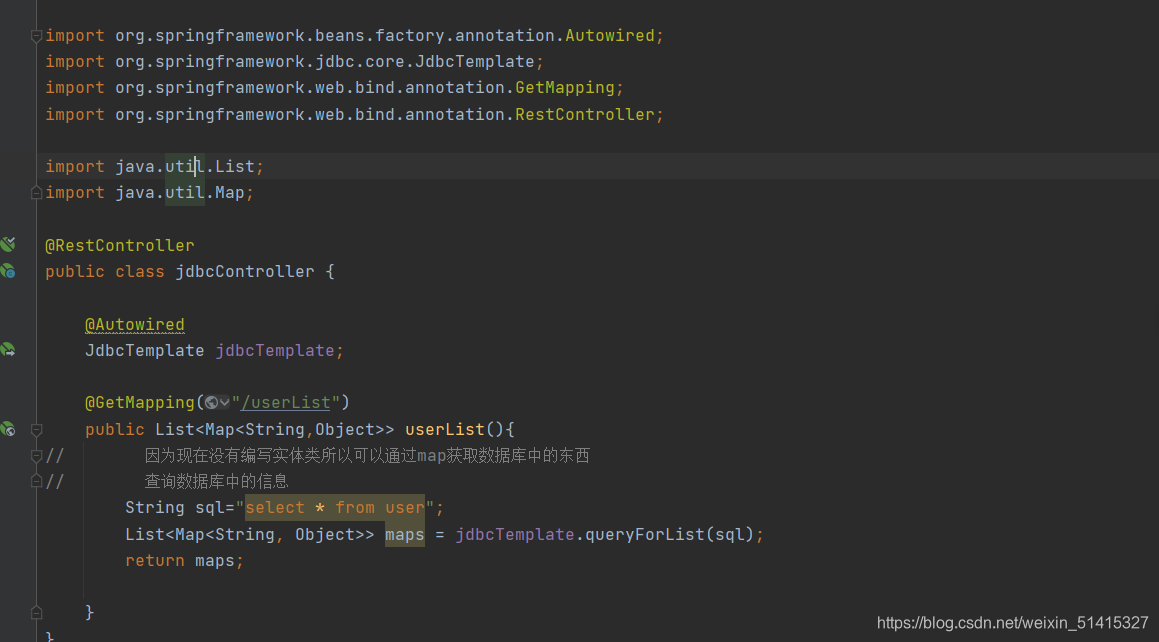Click the 'String sql' declaration text

point(174,508)
